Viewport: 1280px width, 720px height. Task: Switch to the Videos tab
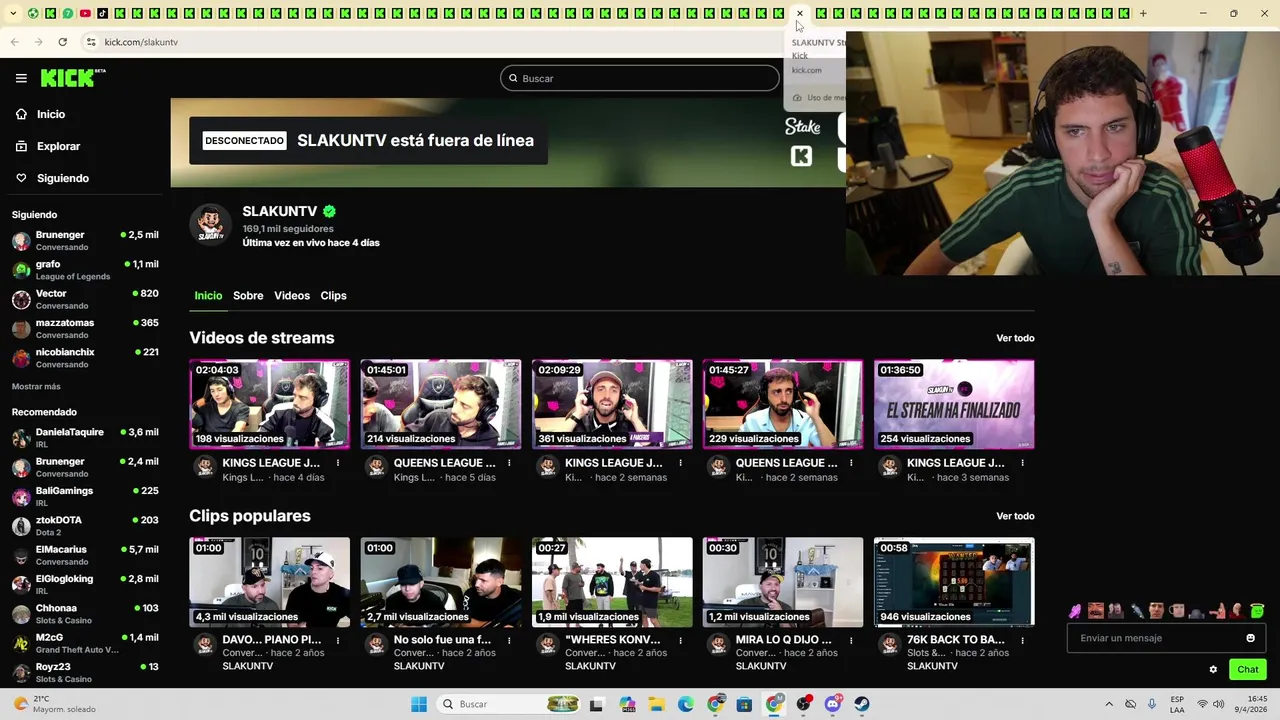click(292, 295)
